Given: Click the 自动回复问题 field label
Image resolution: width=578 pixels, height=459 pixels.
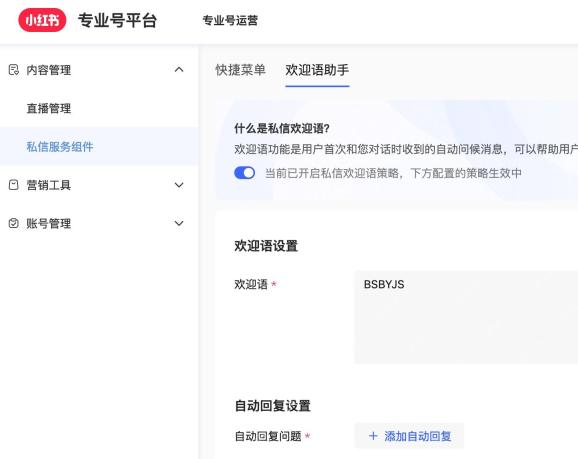Looking at the screenshot, I should click(x=268, y=436).
